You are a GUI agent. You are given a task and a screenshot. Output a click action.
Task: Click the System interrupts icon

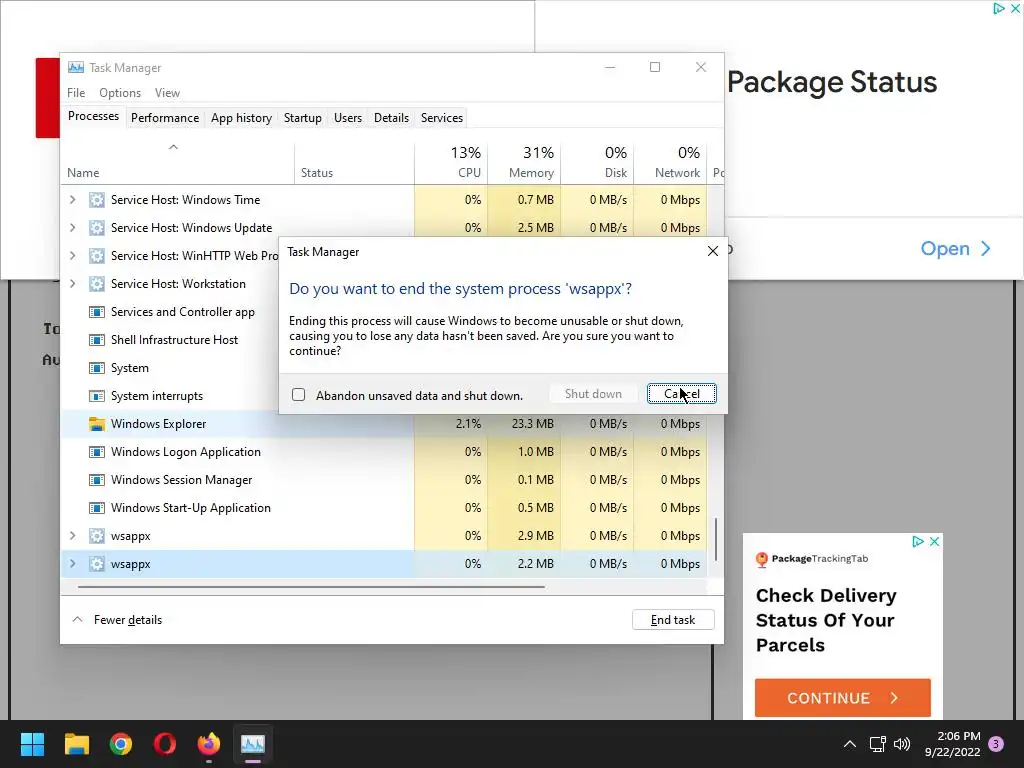[97, 396]
